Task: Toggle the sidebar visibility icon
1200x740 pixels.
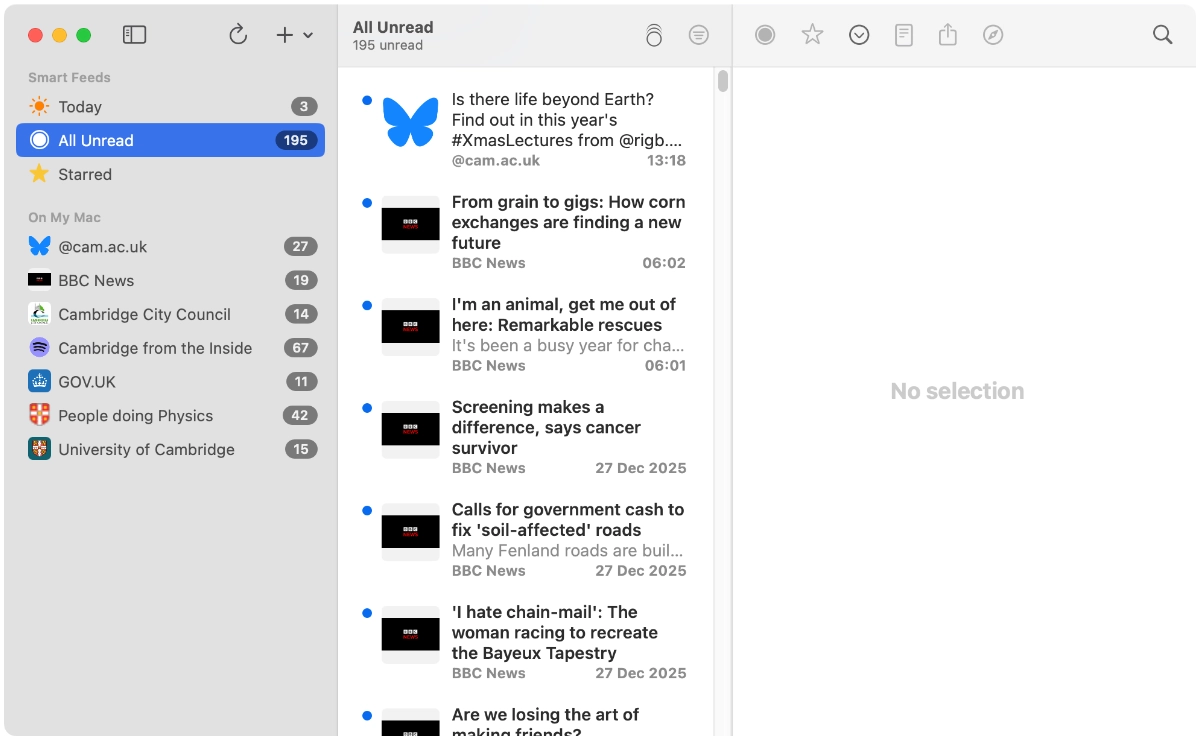Action: click(134, 34)
